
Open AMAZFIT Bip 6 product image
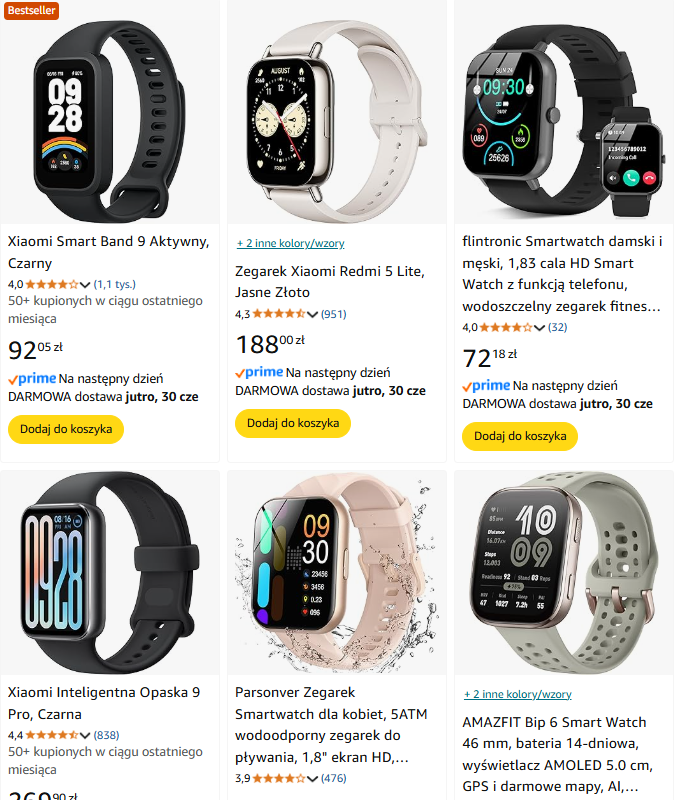[x=564, y=572]
